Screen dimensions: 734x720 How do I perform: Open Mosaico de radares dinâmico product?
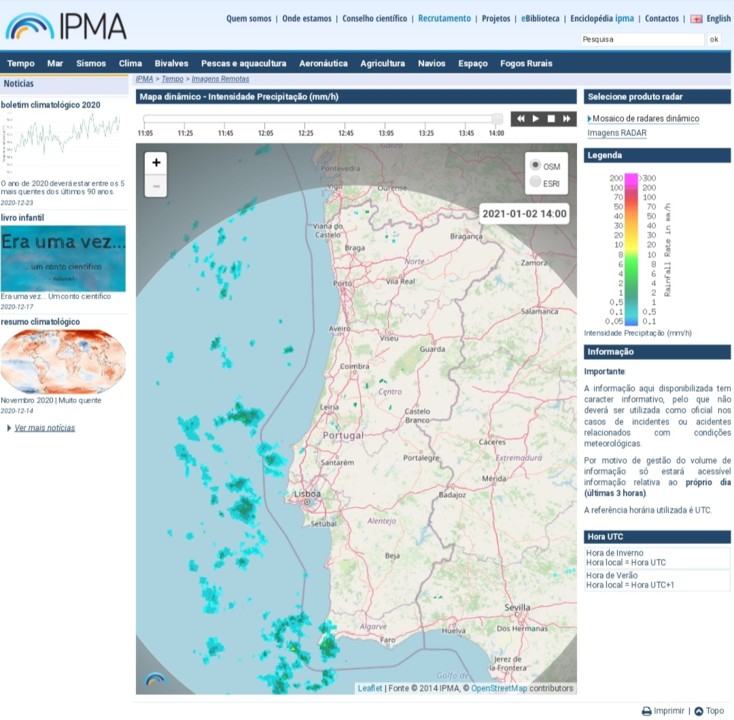click(644, 118)
